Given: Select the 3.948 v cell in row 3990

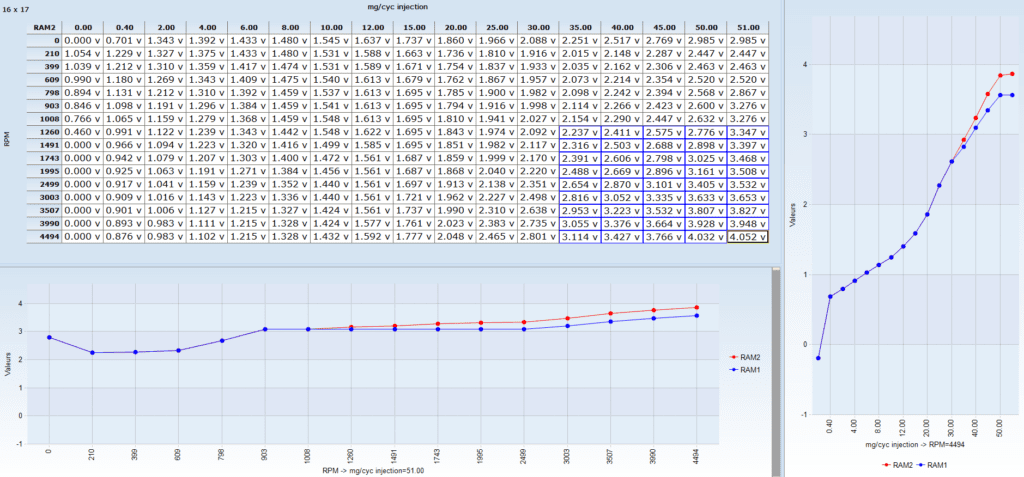Looking at the screenshot, I should [x=747, y=224].
